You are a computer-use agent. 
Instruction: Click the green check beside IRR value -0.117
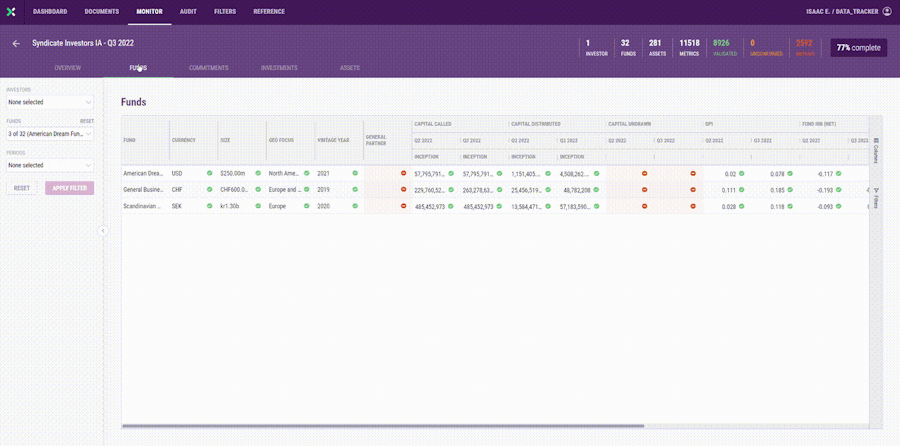coord(839,173)
